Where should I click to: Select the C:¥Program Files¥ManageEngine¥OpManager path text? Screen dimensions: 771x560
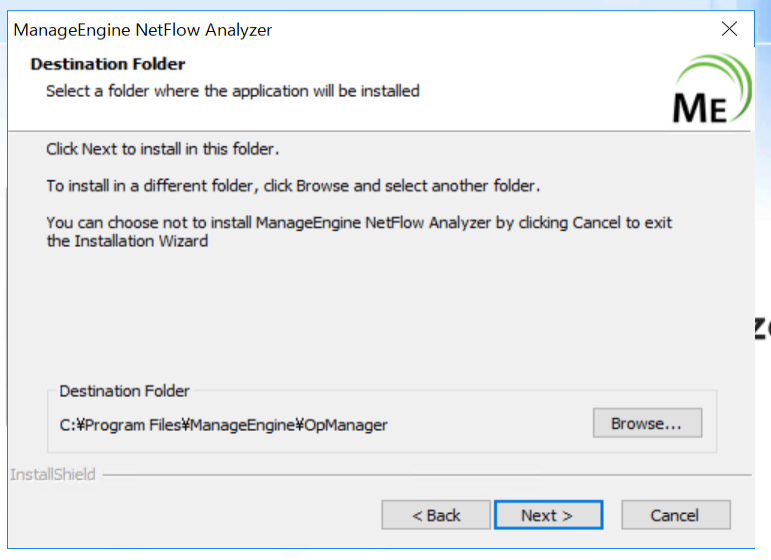(223, 425)
